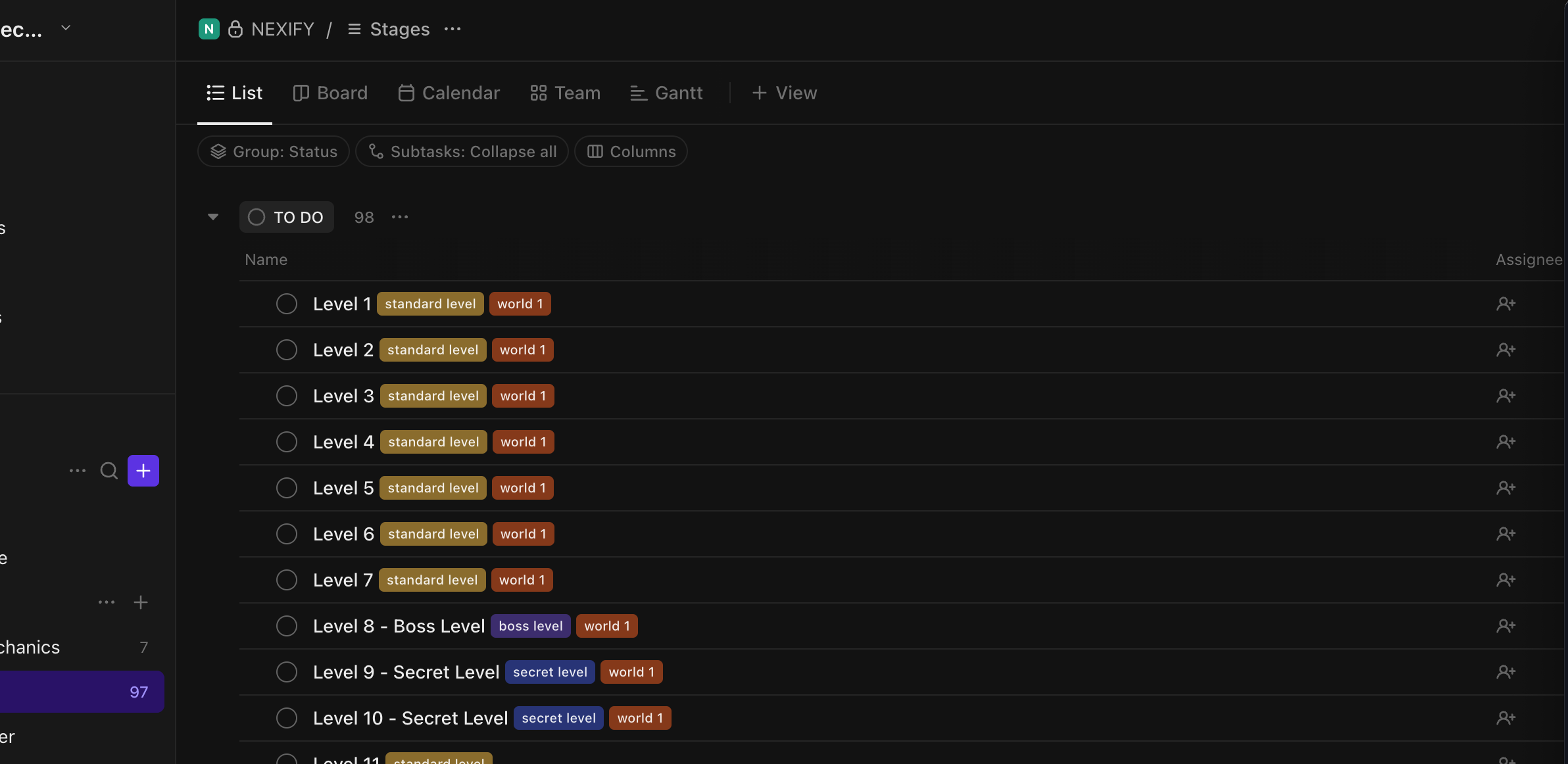This screenshot has height=764, width=1568.
Task: Collapse the TO DO group arrow
Action: pyautogui.click(x=212, y=217)
